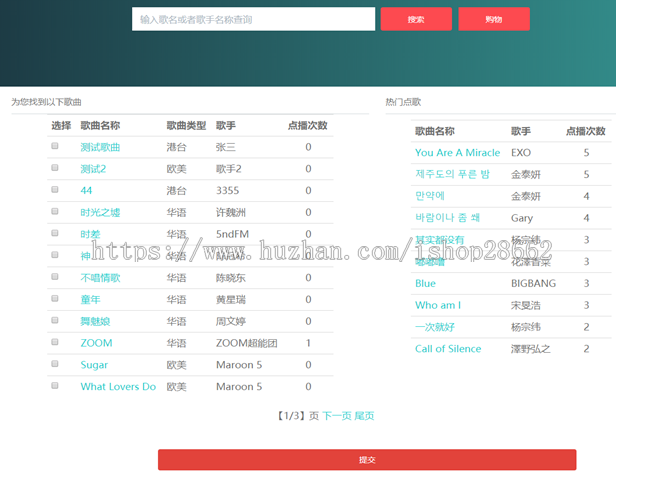Click hot list singer BIGBANG

tap(533, 283)
